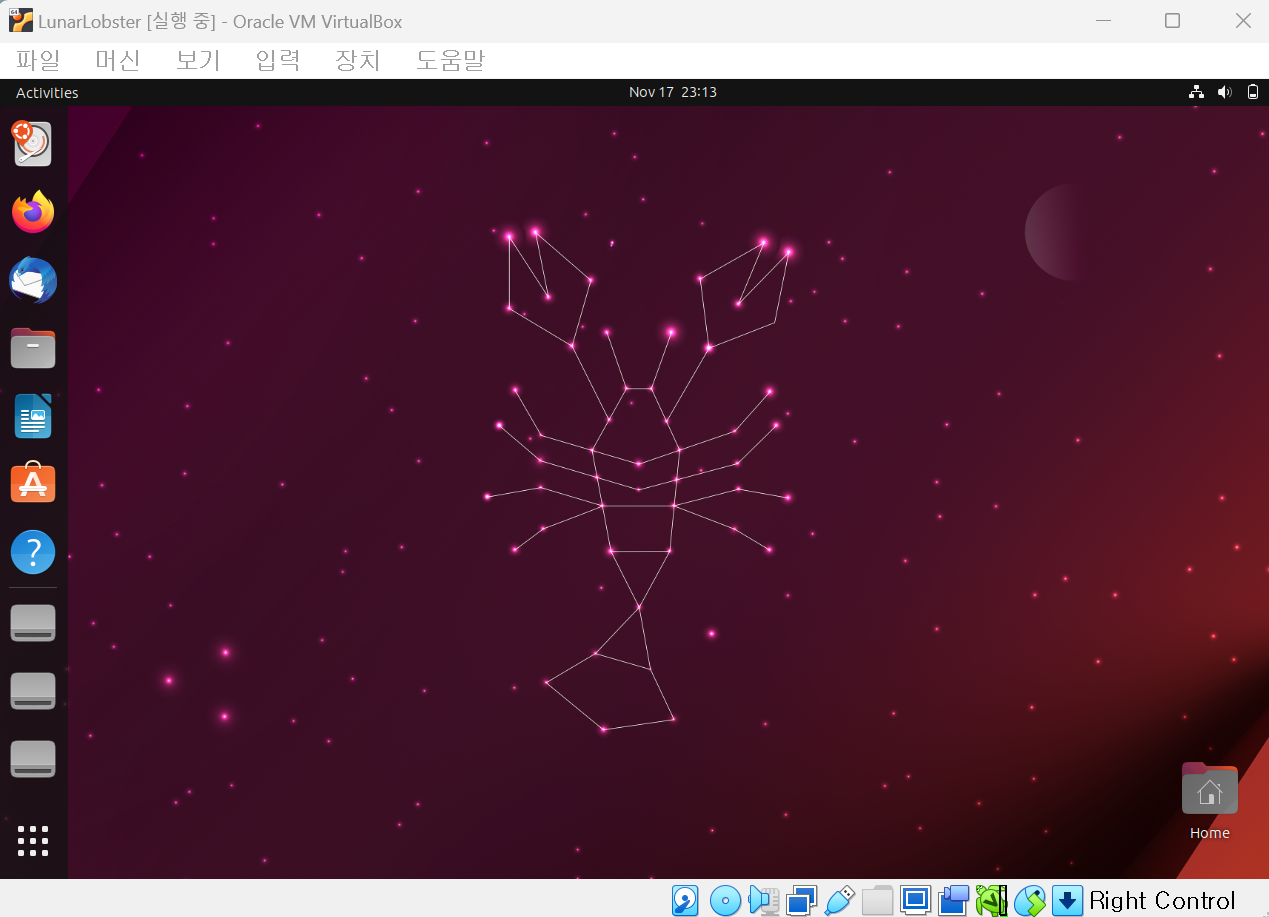Click the display settings status icon
Viewport: 1269px width, 917px height.
point(915,900)
